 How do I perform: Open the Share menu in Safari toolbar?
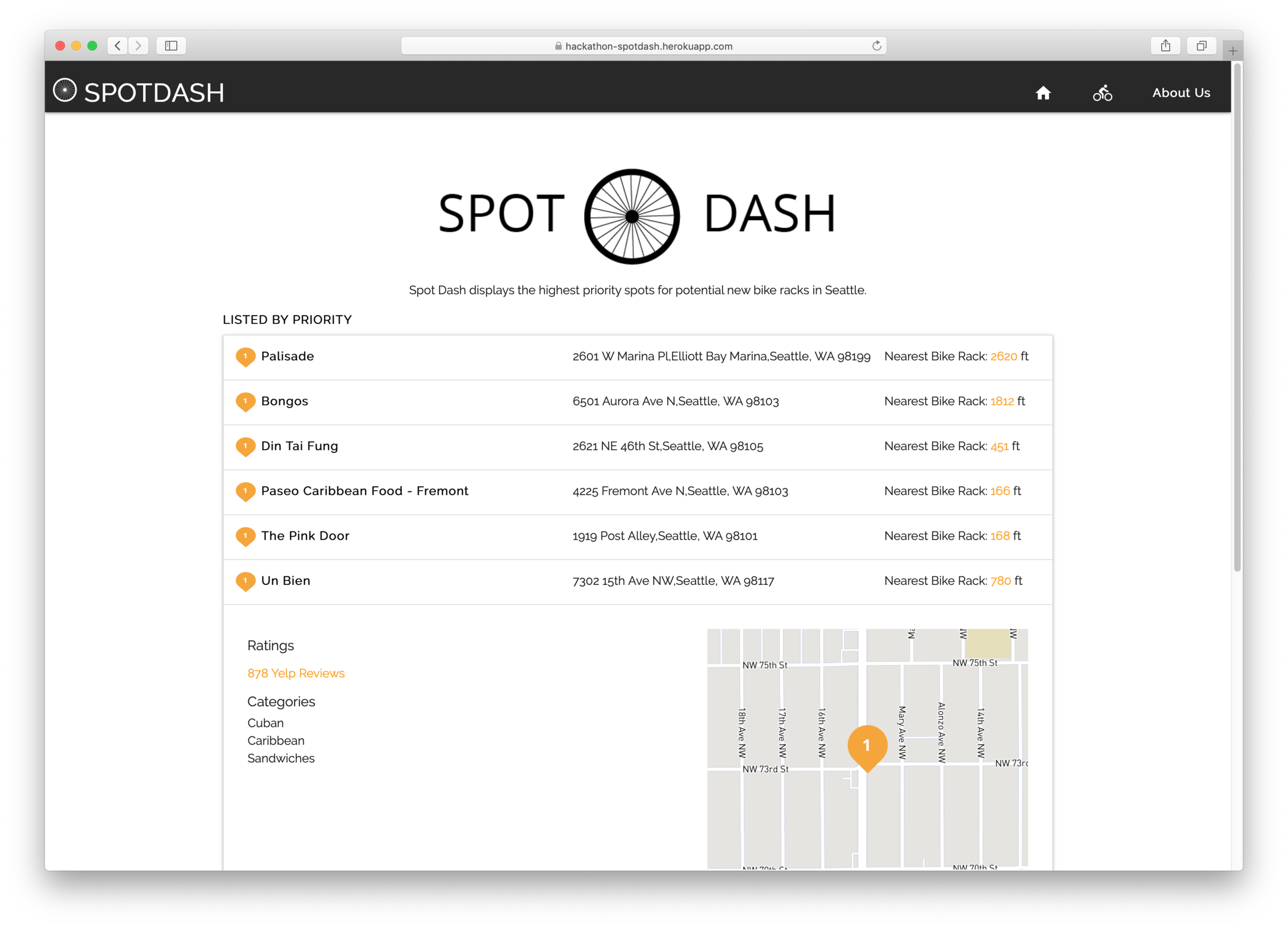[1166, 45]
